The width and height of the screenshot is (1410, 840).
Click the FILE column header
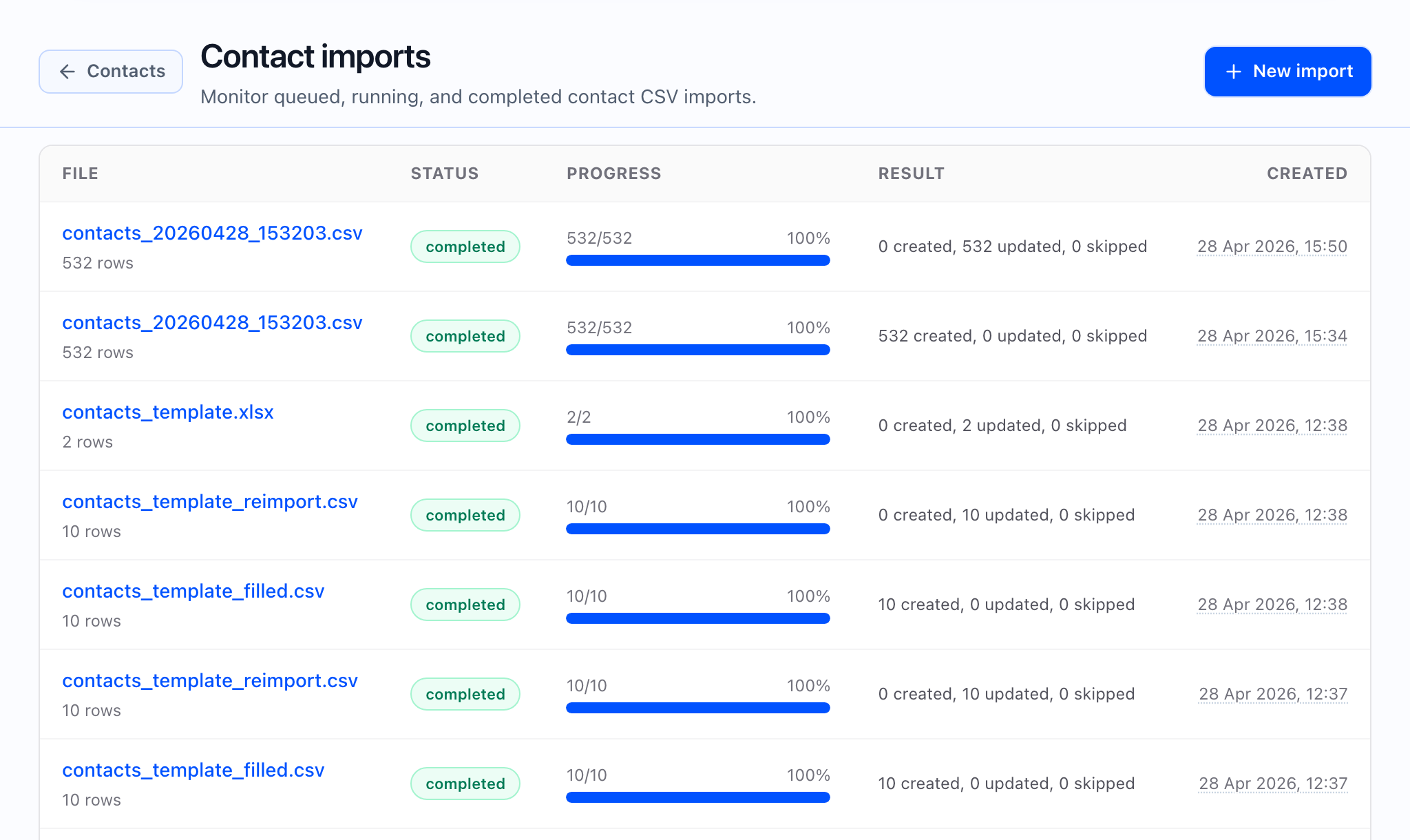pos(81,174)
